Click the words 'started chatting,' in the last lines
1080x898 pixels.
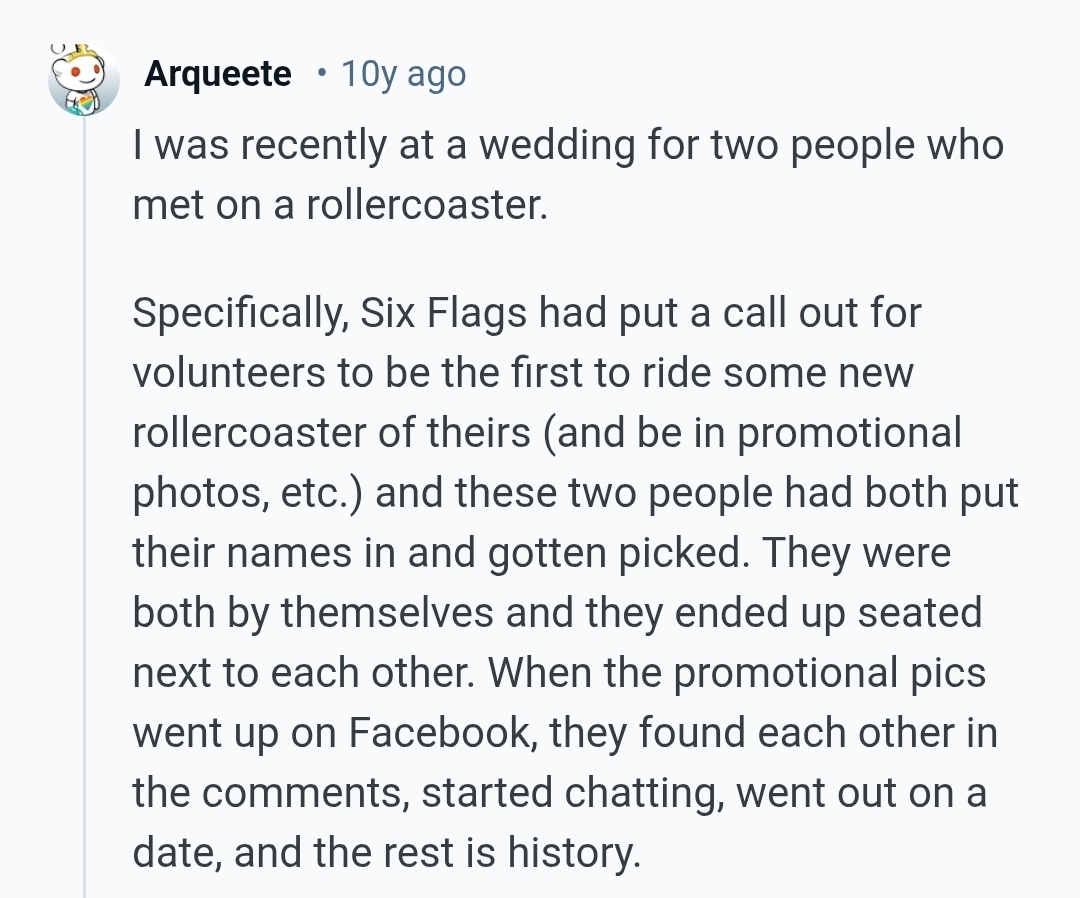565,793
